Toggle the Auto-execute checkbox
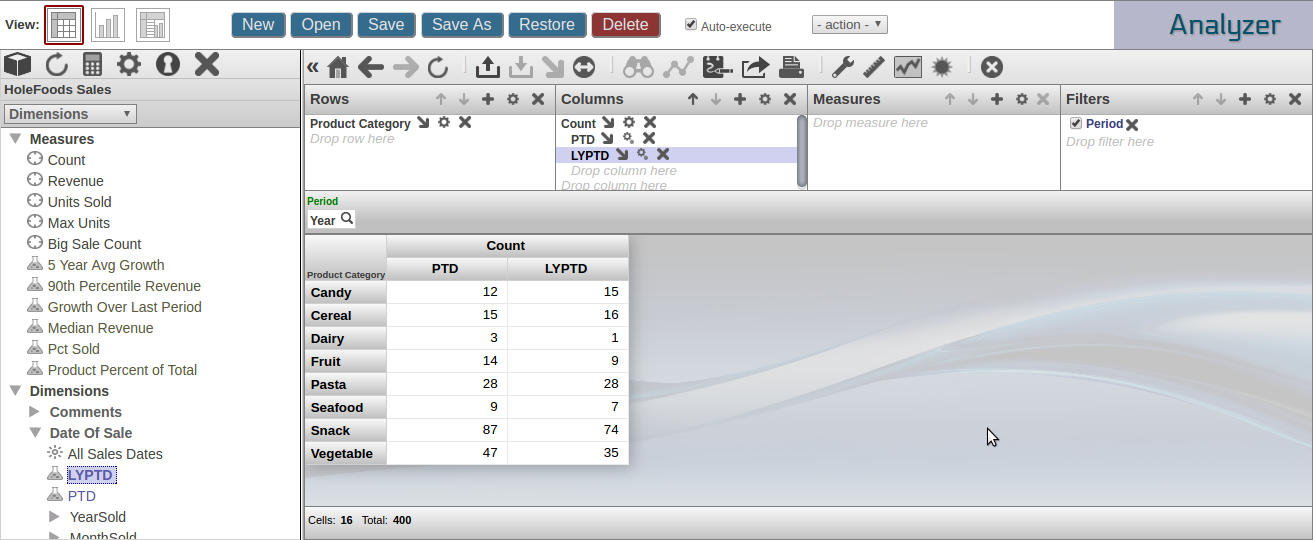This screenshot has width=1313, height=540. tap(691, 24)
